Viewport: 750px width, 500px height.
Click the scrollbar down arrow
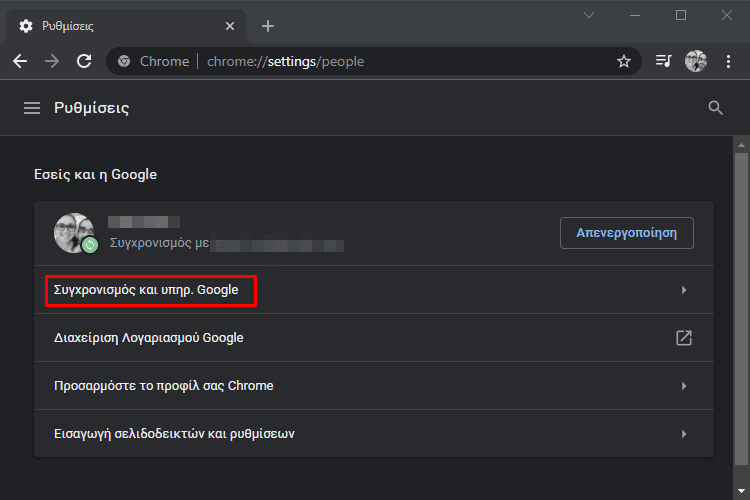coord(741,491)
